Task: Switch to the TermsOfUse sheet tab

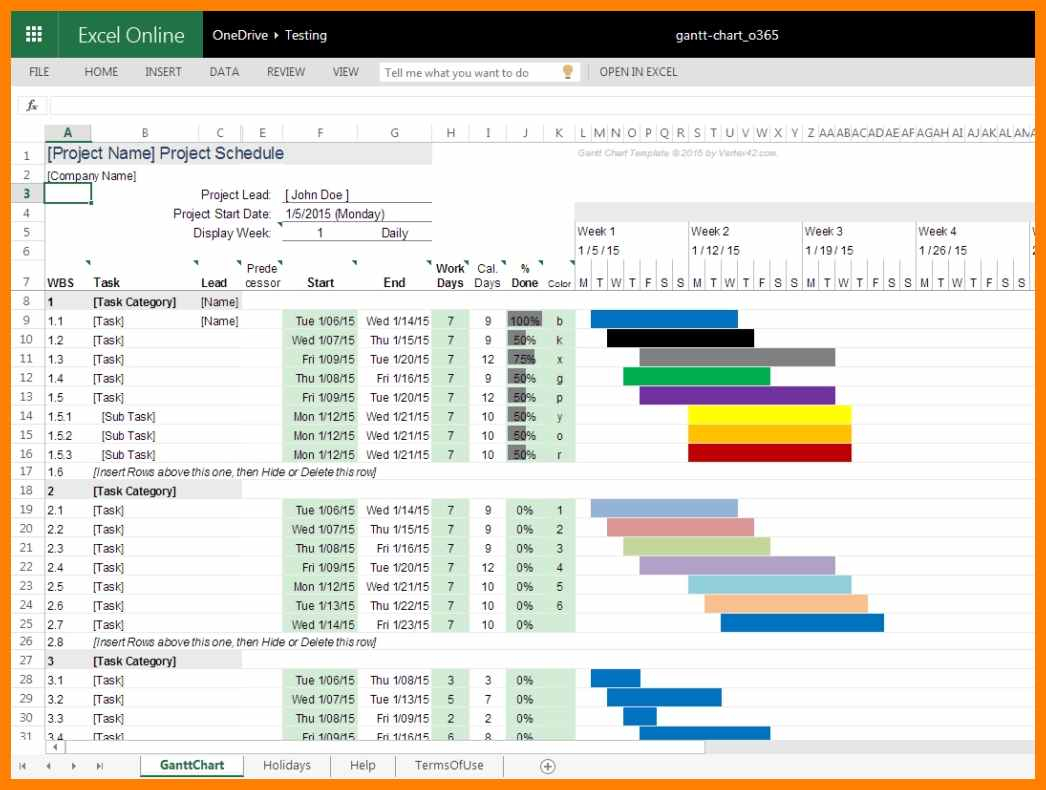Action: [449, 765]
